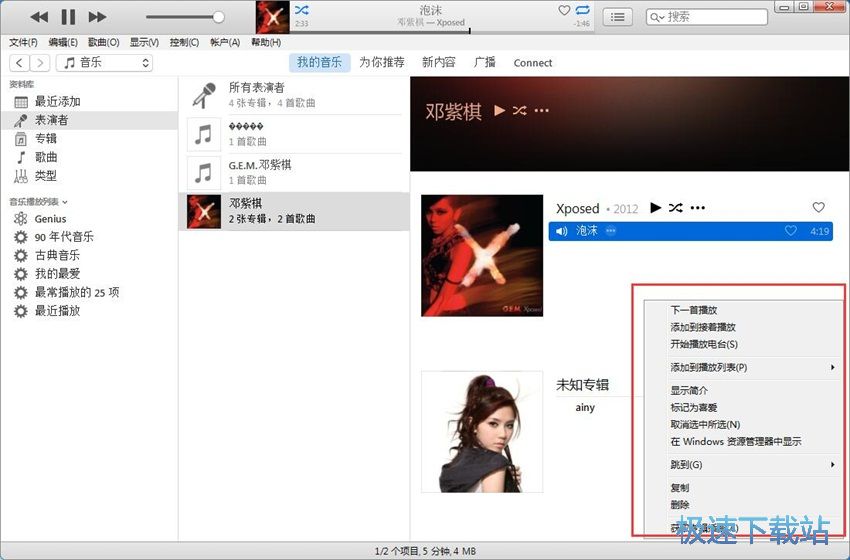Click the speaker icon on 泡沫 row
The height and width of the screenshot is (560, 850).
click(562, 231)
